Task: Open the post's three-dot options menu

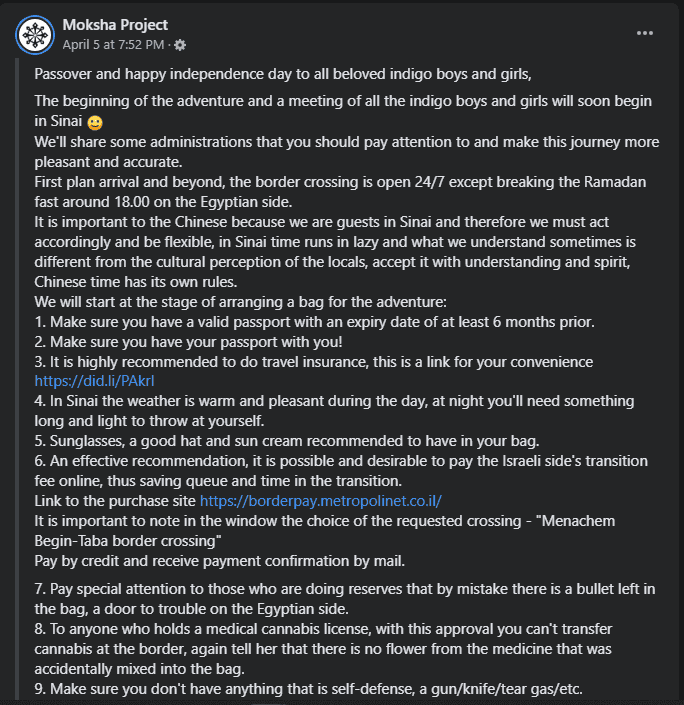Action: coord(645,32)
